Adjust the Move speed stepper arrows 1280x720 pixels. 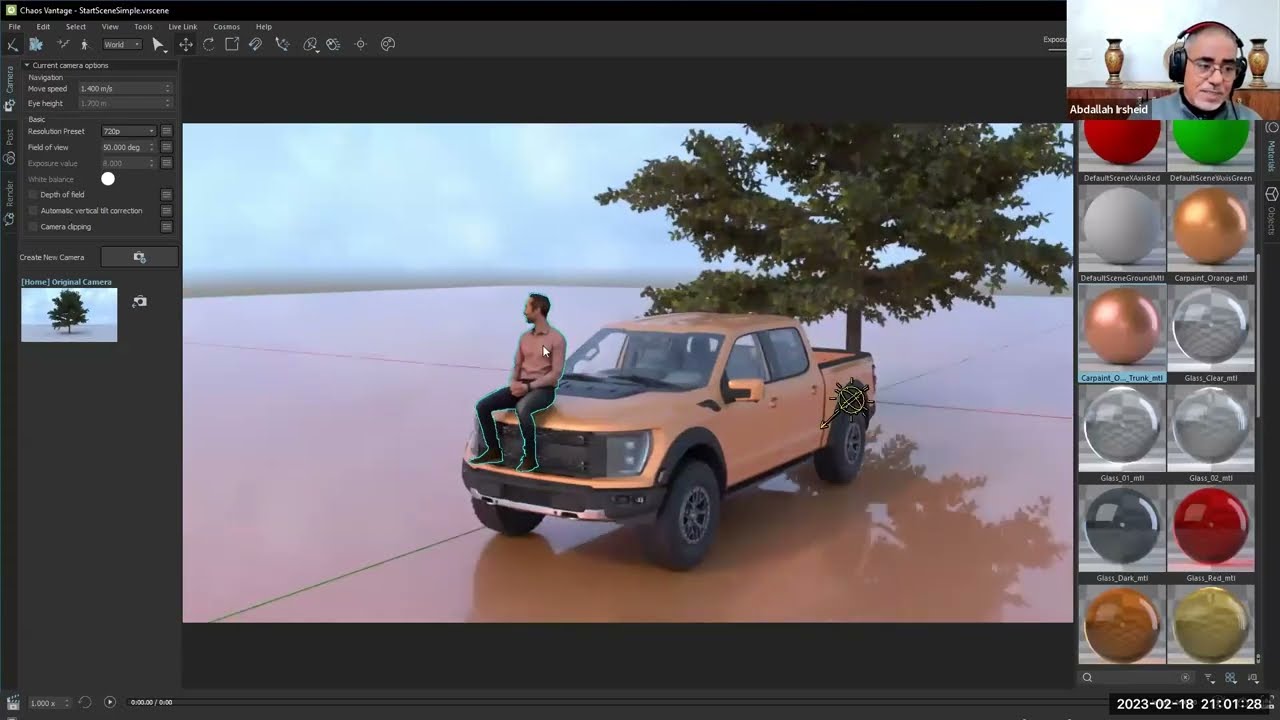click(168, 88)
